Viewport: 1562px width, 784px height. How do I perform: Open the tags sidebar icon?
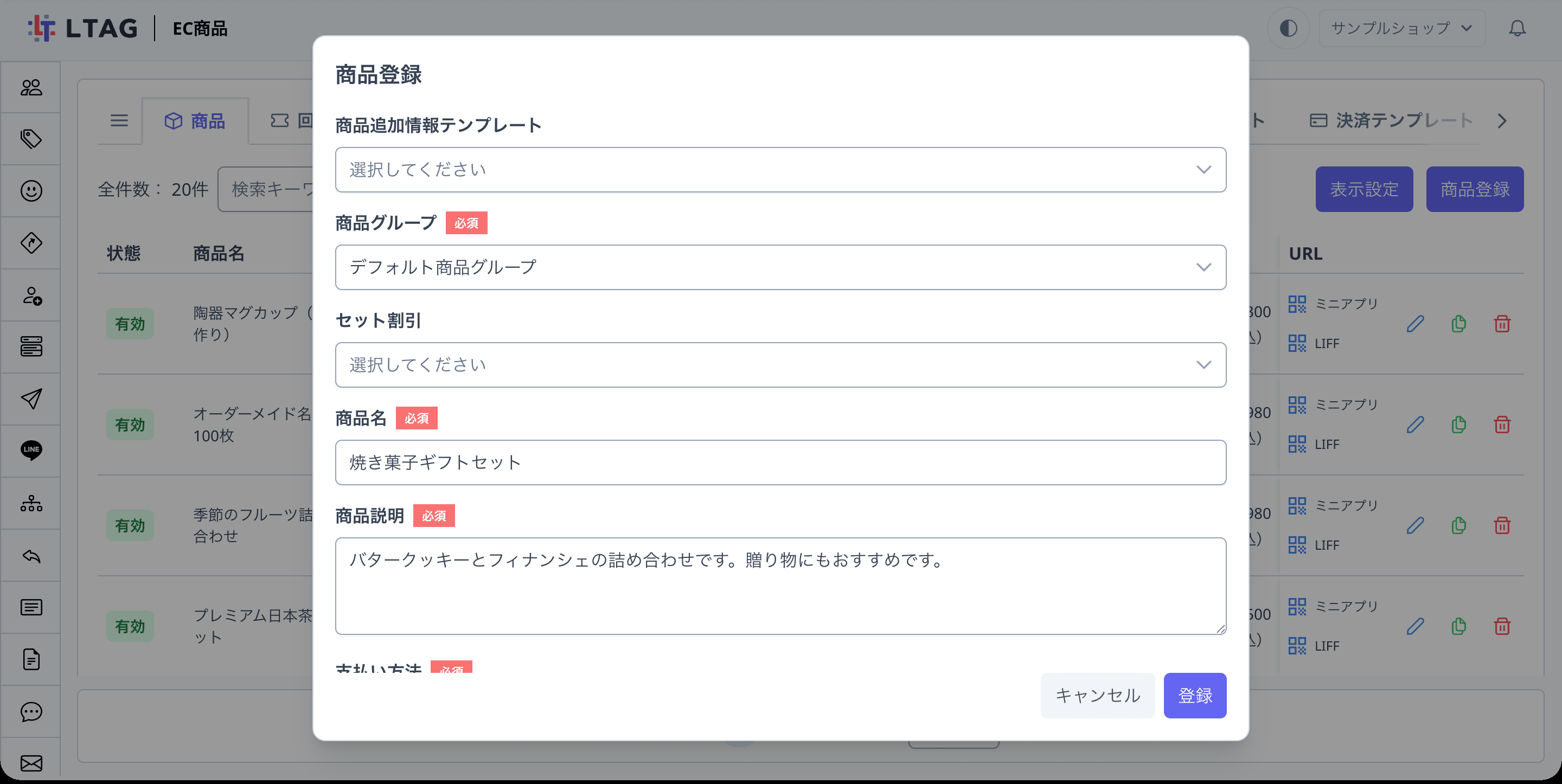[x=31, y=139]
